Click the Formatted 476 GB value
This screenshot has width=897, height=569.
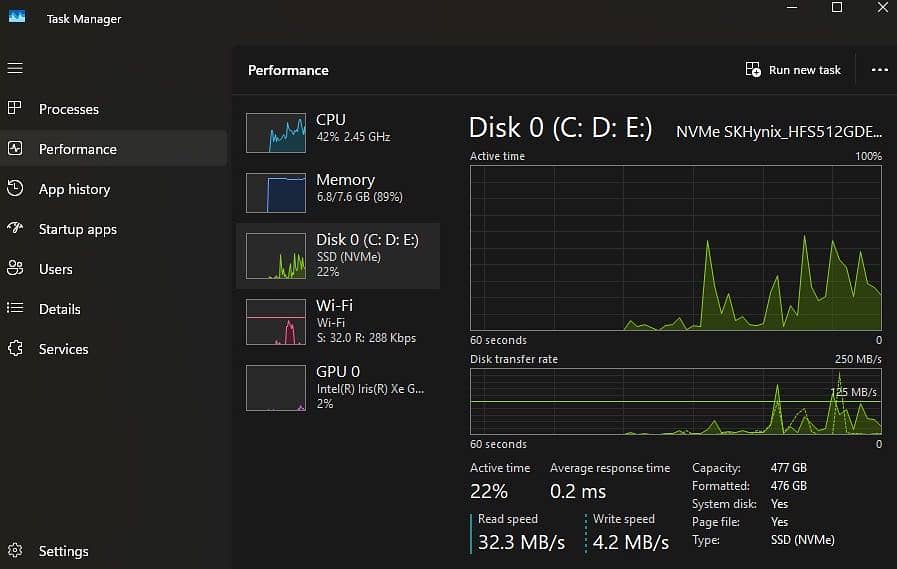coord(788,486)
